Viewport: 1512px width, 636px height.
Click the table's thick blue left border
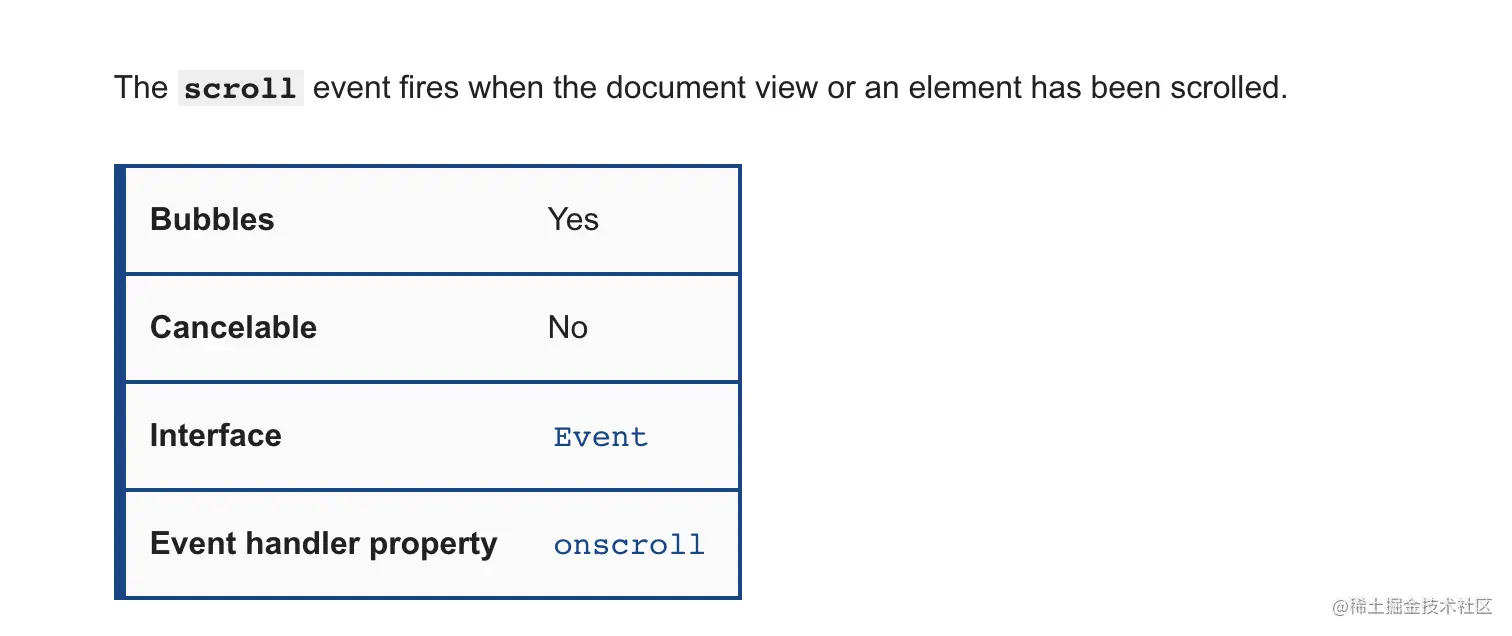pos(119,382)
